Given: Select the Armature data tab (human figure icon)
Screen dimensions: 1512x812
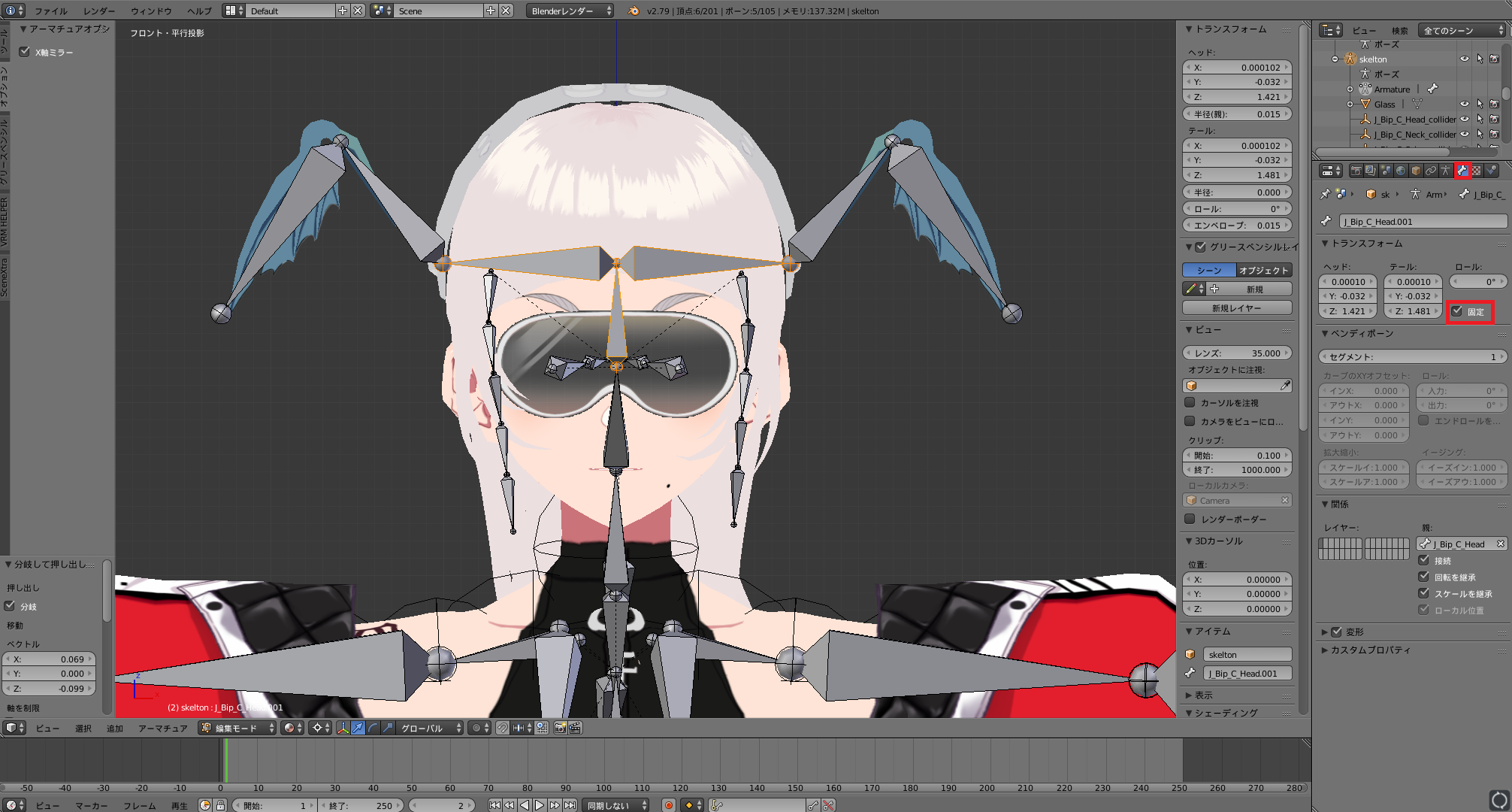Looking at the screenshot, I should [1446, 171].
